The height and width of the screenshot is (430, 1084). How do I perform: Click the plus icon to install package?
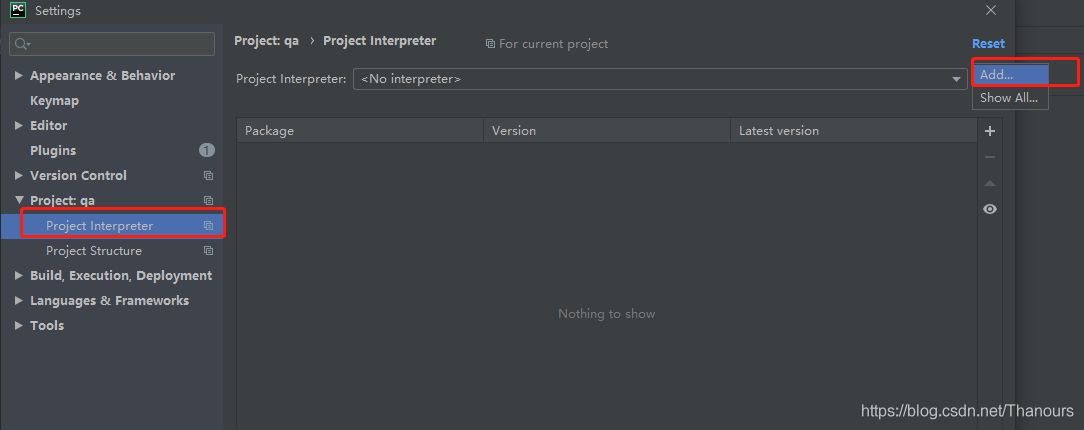(990, 131)
